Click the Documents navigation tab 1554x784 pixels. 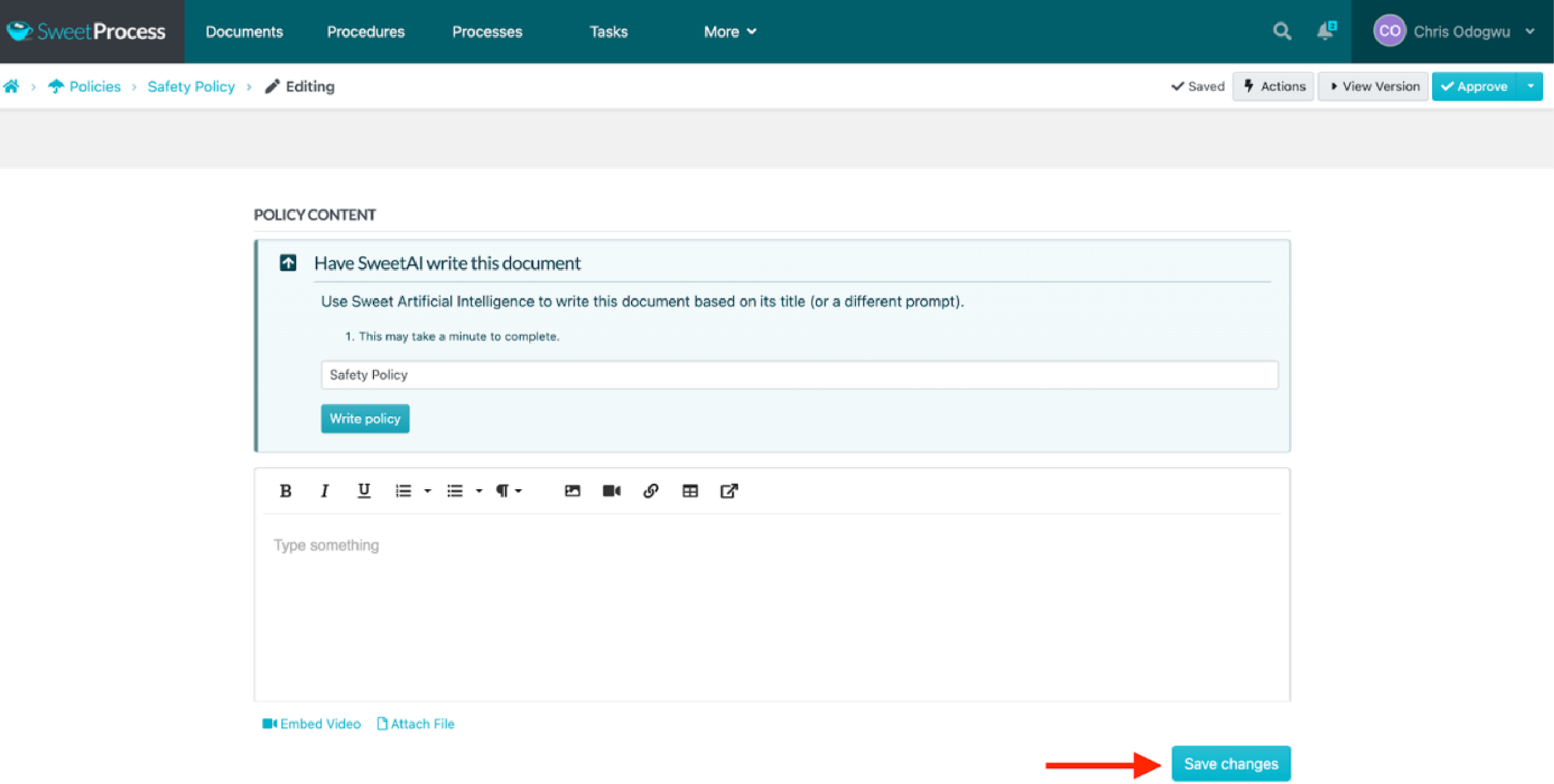click(244, 31)
